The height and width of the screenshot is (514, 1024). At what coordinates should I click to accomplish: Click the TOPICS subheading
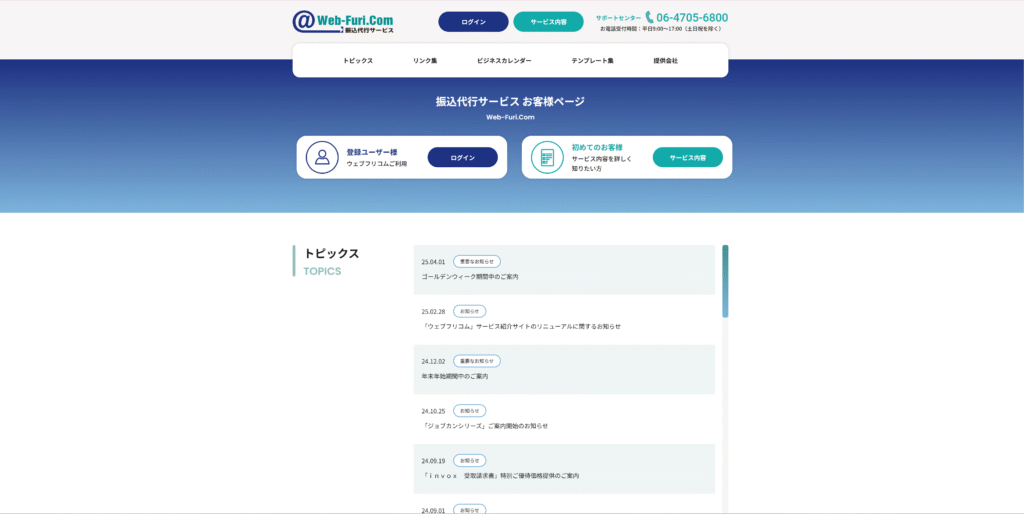322,271
